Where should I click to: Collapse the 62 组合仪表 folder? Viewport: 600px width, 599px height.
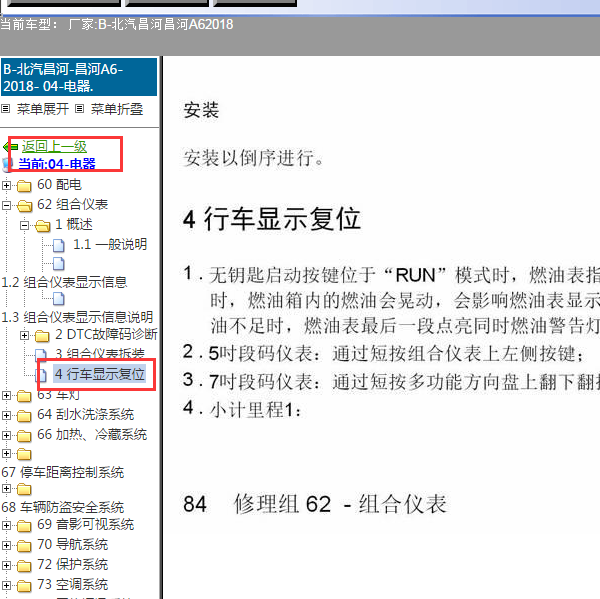coord(6,206)
